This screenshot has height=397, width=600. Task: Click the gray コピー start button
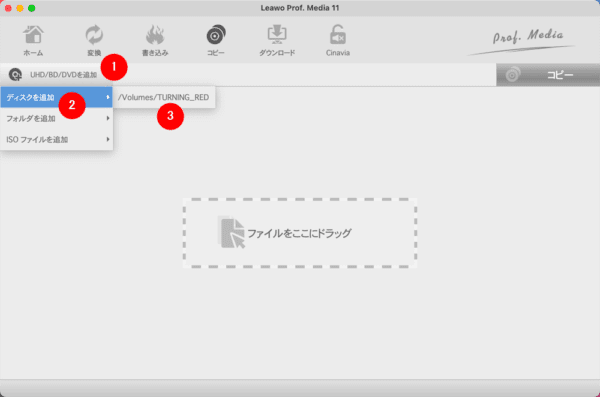(x=548, y=75)
